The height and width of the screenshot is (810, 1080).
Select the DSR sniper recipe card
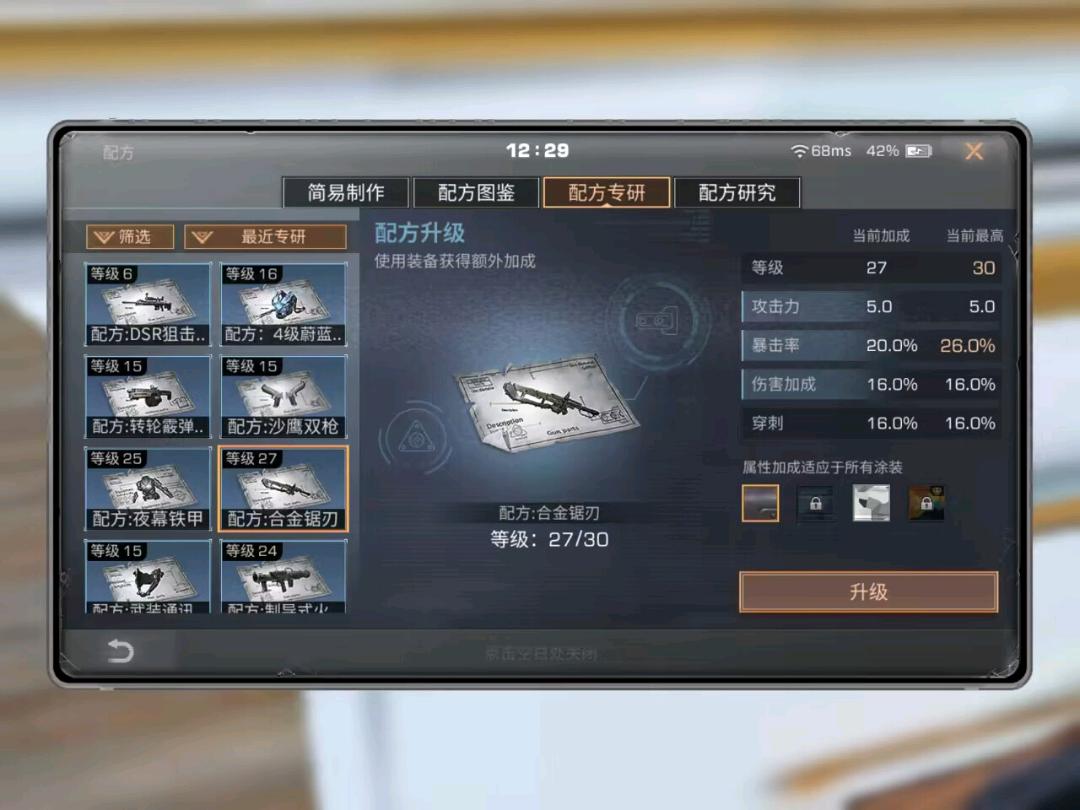[x=147, y=304]
